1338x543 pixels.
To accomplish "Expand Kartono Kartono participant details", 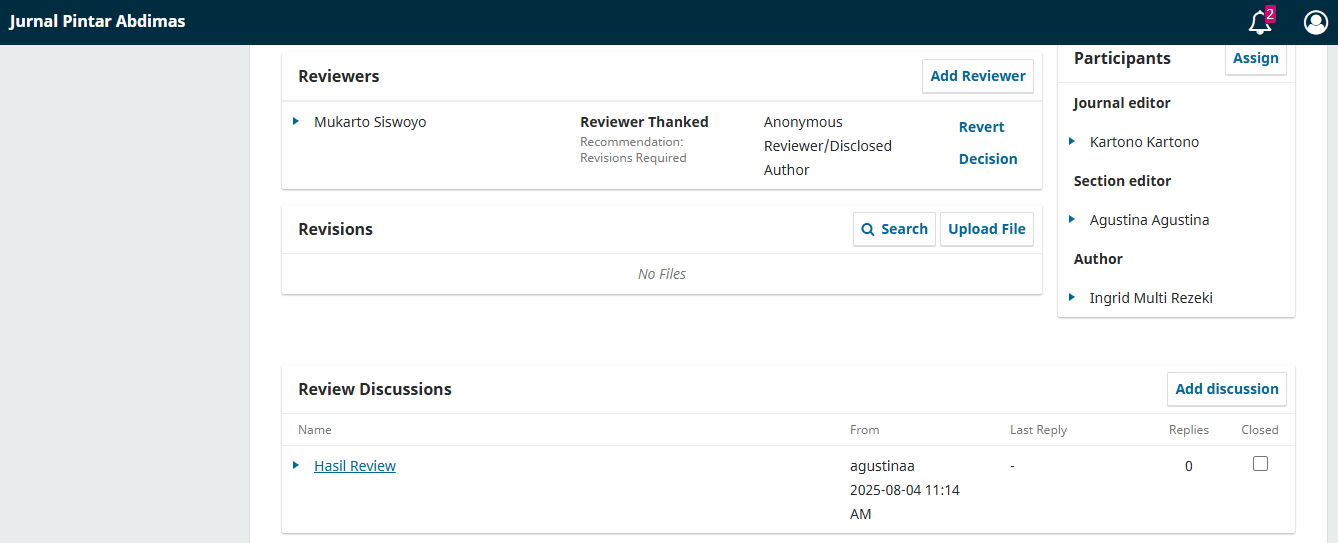I will [1072, 141].
